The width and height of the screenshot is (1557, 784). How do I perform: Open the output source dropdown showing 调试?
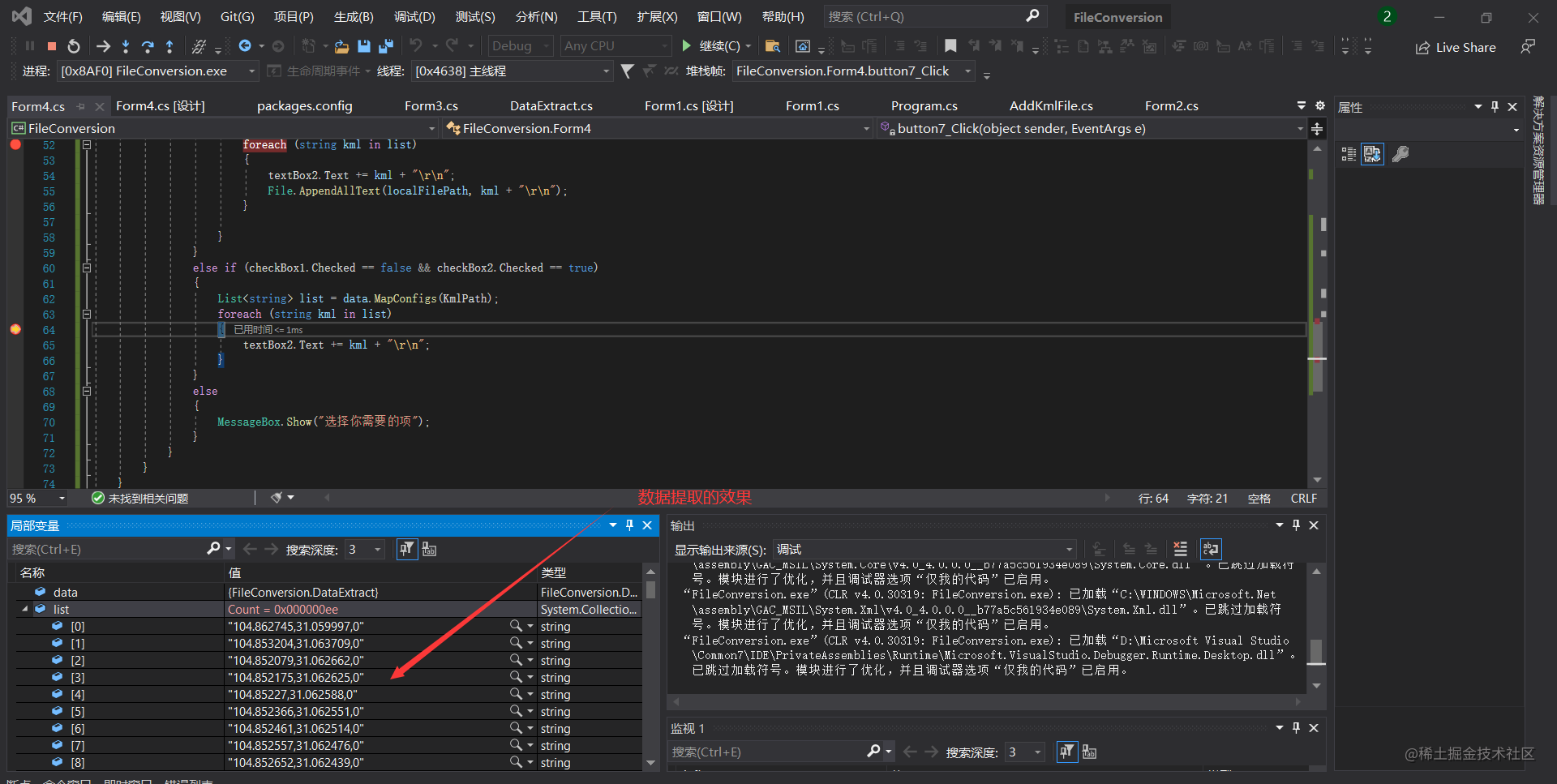924,550
